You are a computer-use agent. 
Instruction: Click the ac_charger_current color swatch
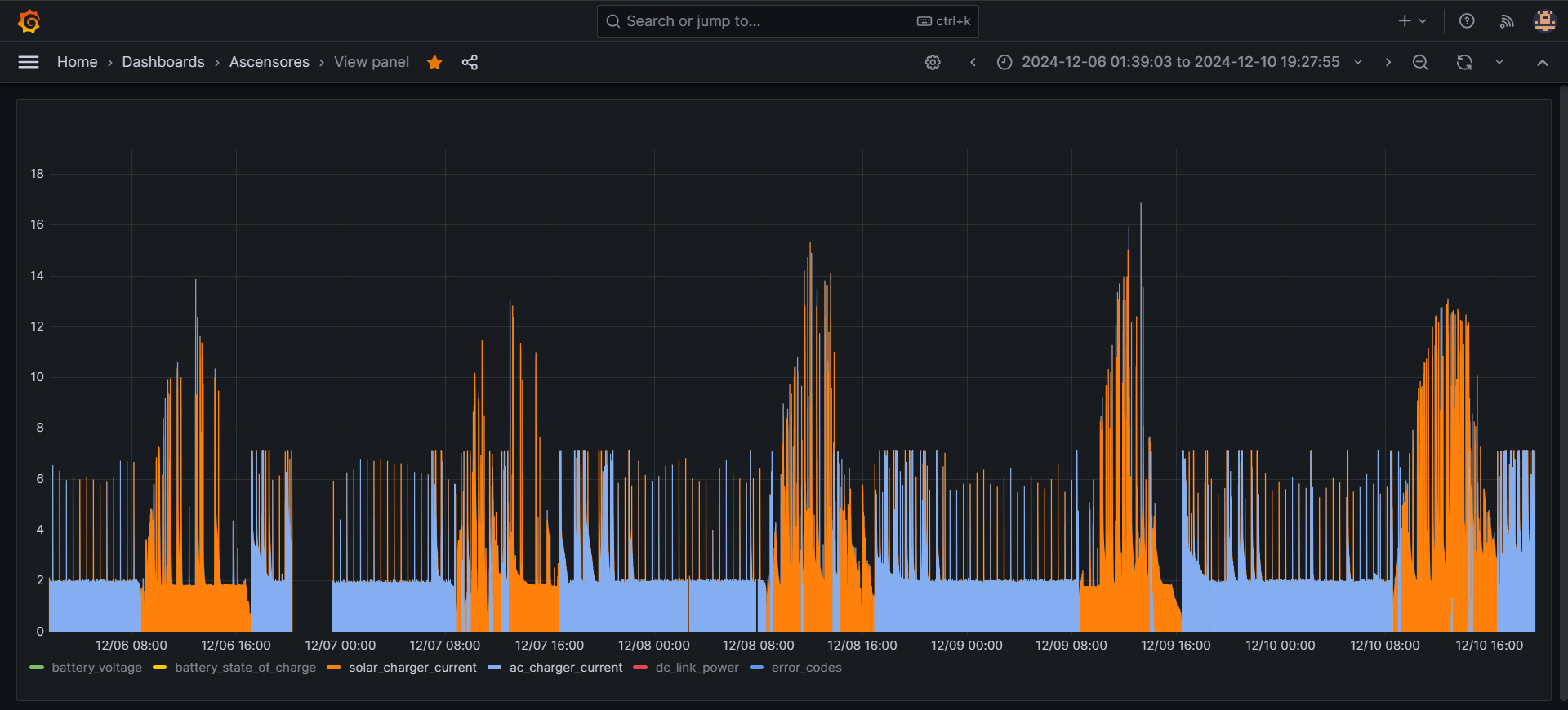[494, 668]
